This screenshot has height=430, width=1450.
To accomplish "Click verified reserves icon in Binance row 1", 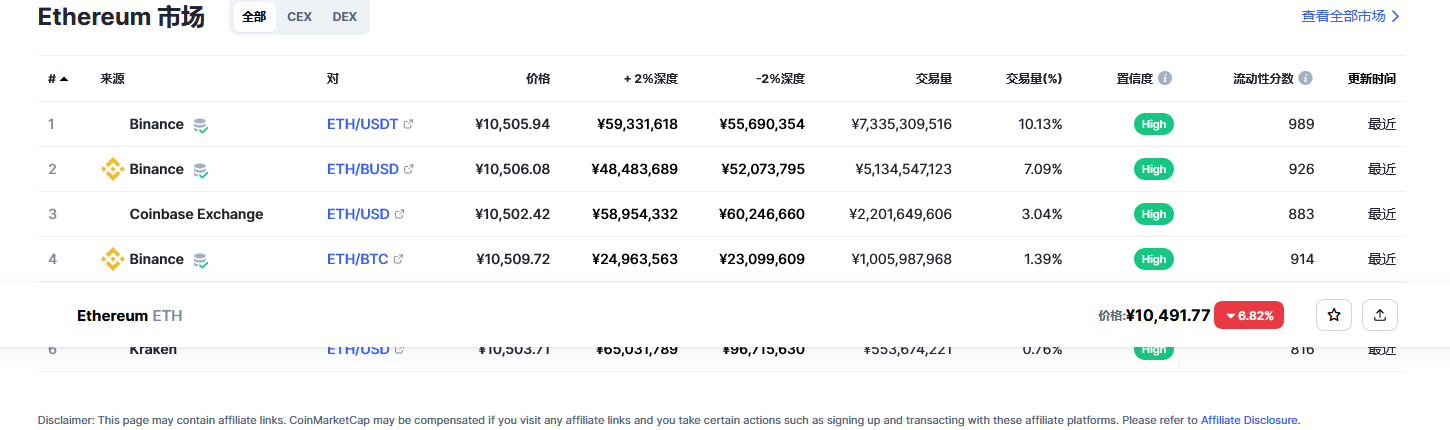I will click(x=201, y=125).
